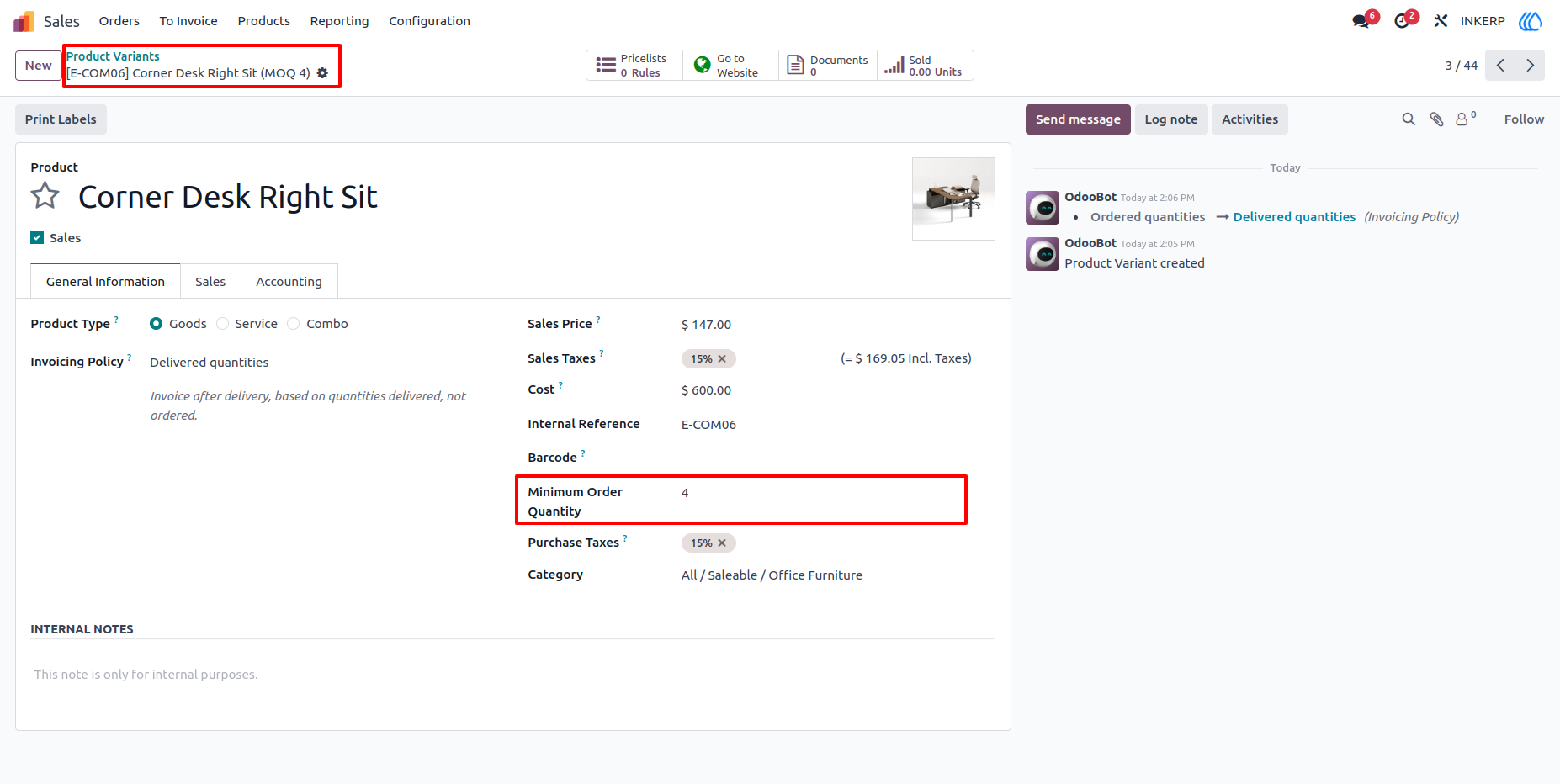
Task: Click the gear icon beside product name
Action: pos(322,73)
